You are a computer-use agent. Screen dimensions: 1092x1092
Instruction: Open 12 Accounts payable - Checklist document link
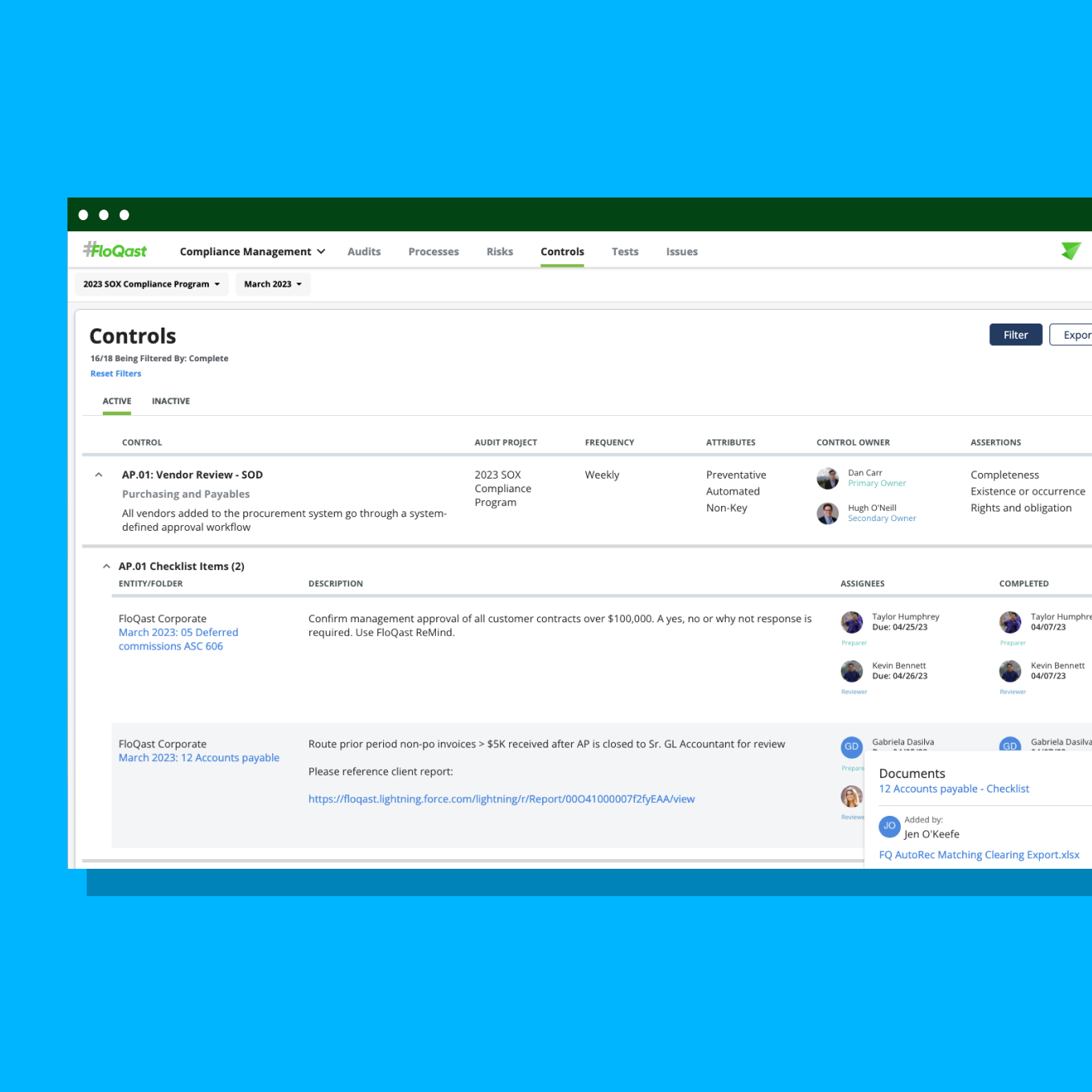tap(954, 789)
